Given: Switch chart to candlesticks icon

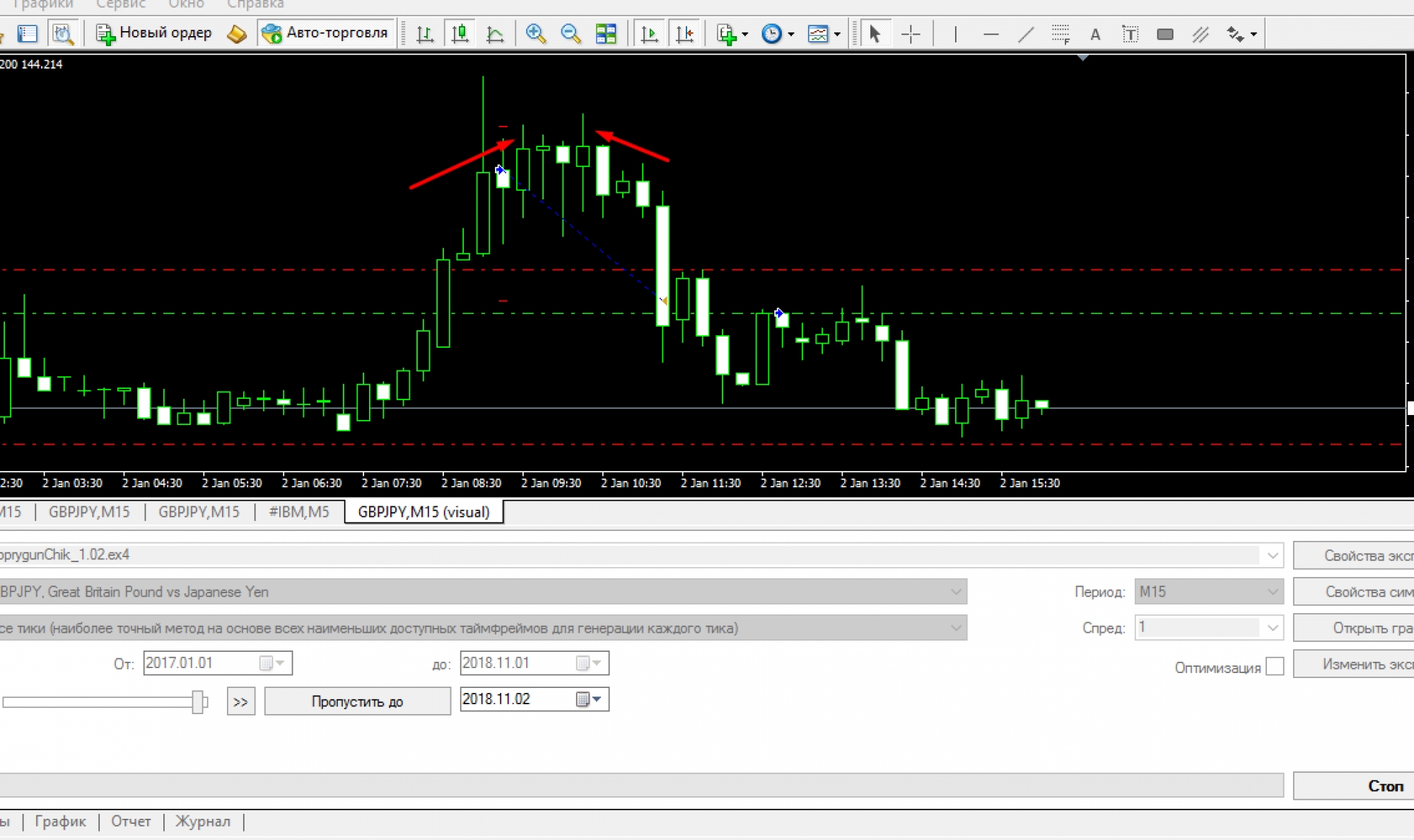Looking at the screenshot, I should click(460, 33).
